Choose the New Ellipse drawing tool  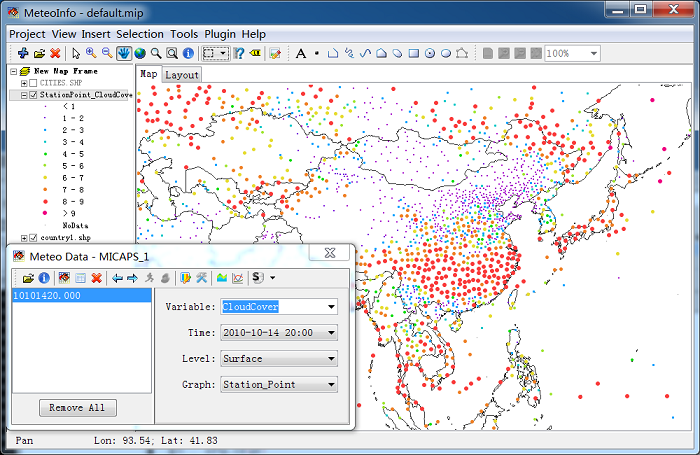(446, 54)
